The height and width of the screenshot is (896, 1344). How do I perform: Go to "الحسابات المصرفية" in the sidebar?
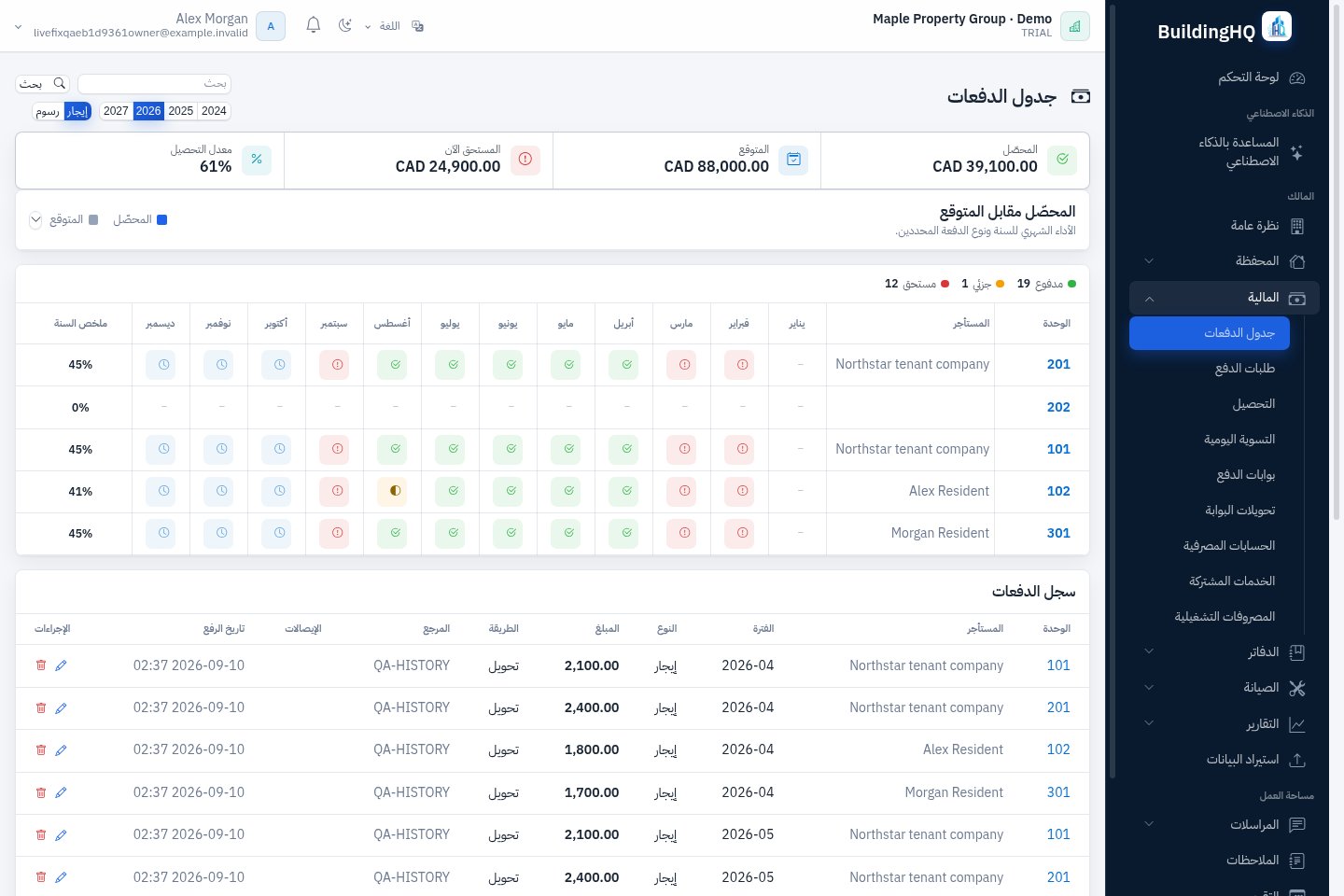1210,546
